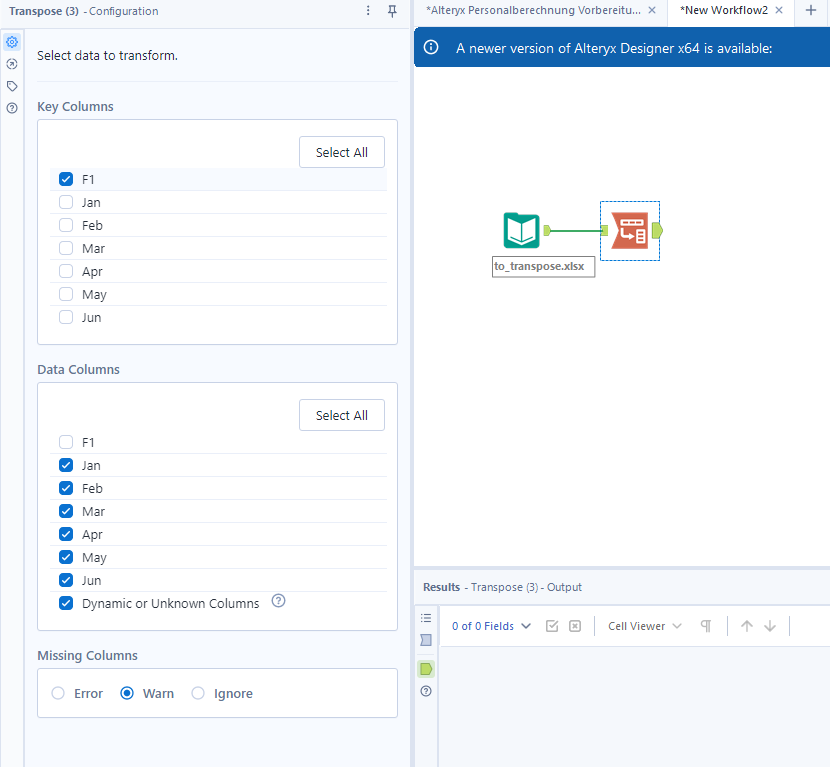Check Feb in Key Columns

pos(66,225)
